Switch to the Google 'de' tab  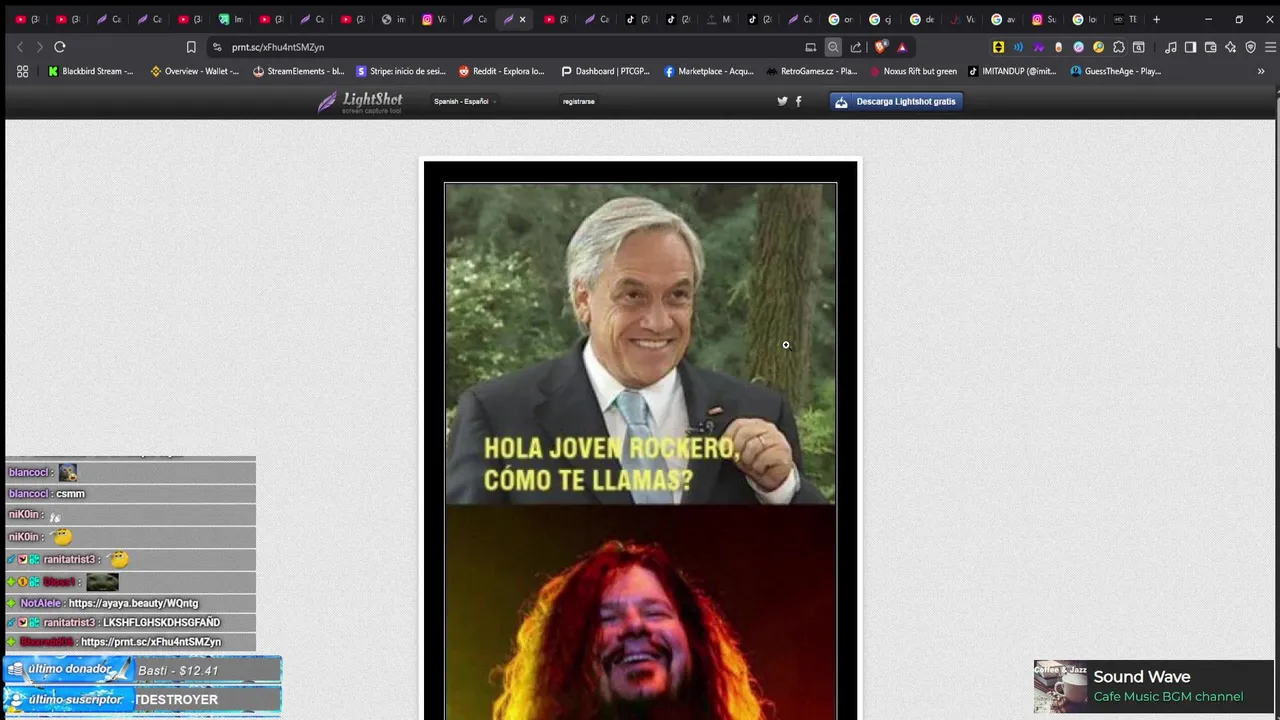(x=922, y=19)
